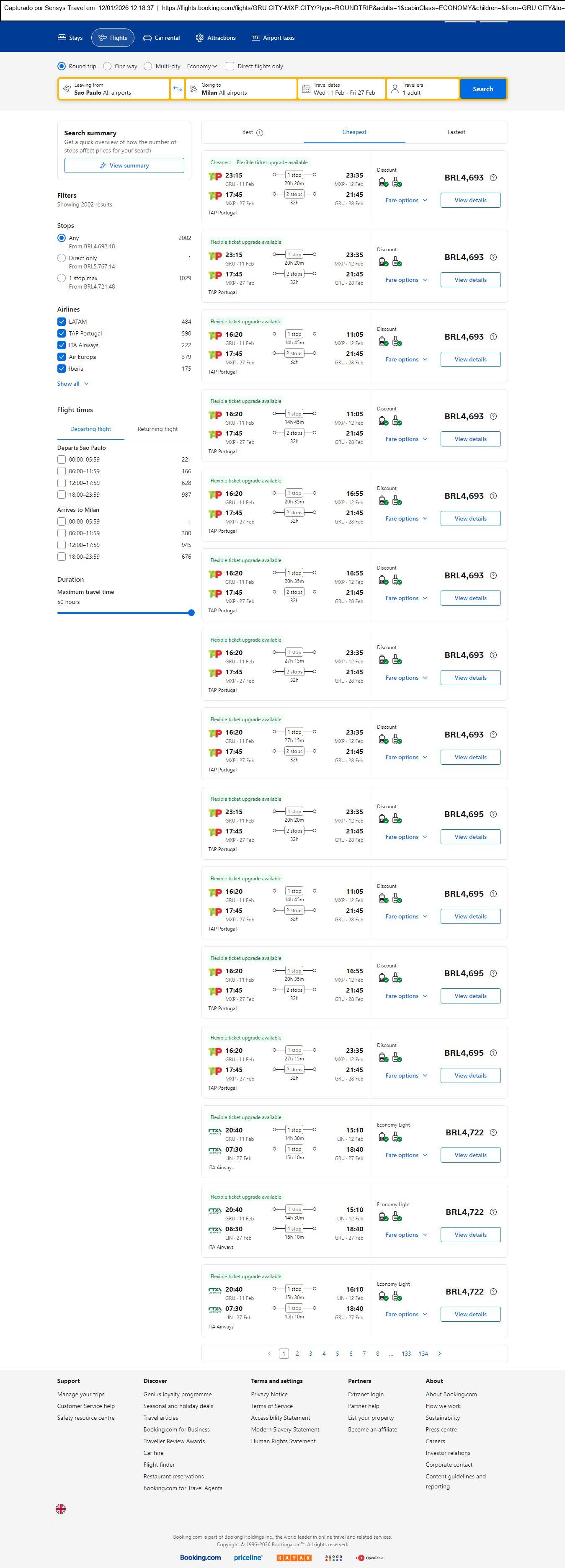Viewport: 565px width, 1568px height.
Task: Click the Leaving from Sao Paulo field
Action: (x=114, y=89)
